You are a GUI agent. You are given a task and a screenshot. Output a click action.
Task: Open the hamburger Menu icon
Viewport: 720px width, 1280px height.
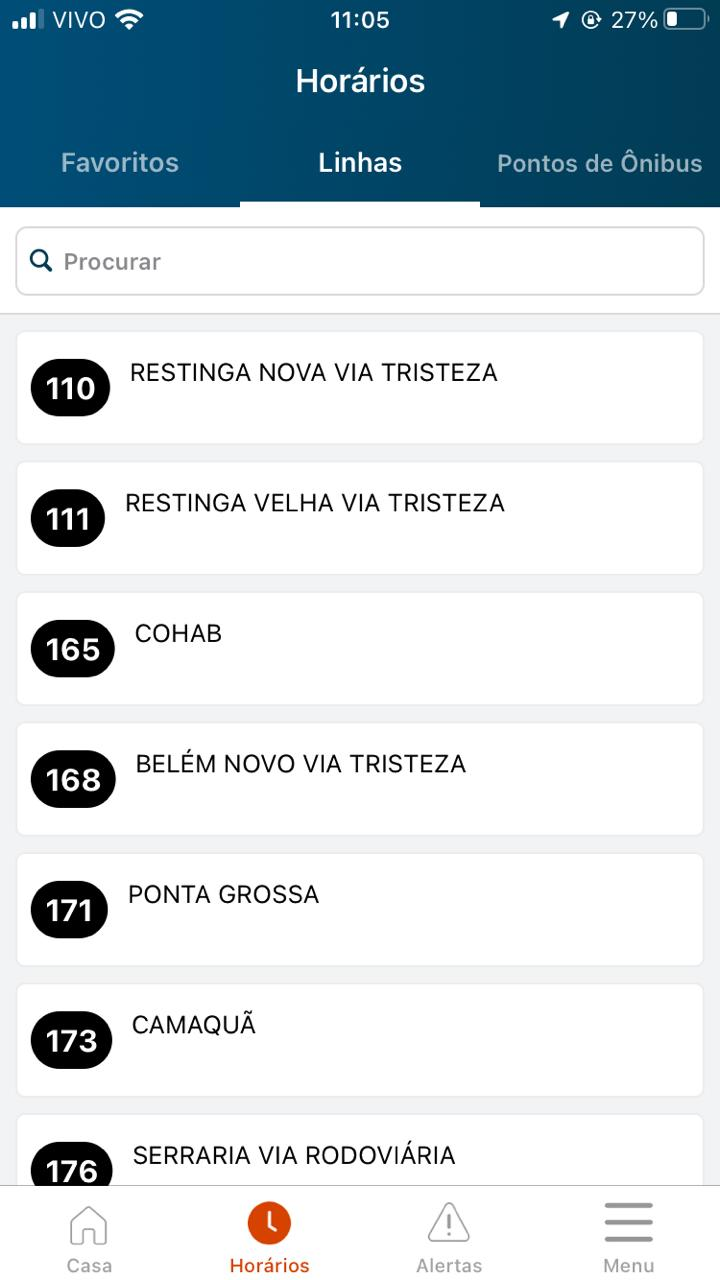629,1223
